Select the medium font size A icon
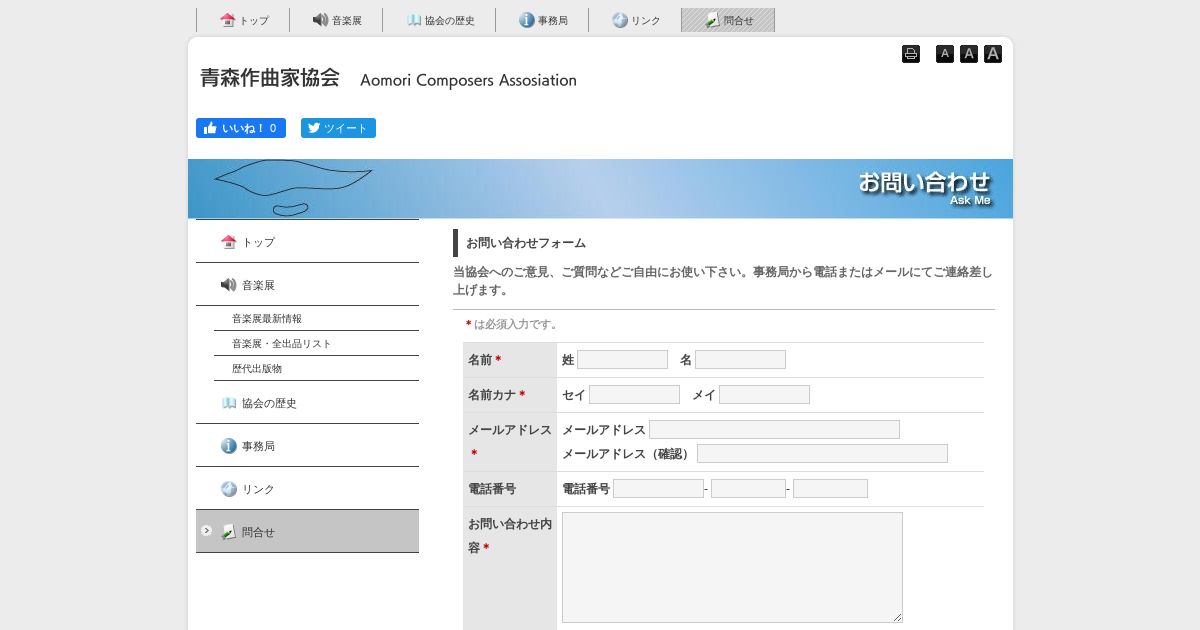1200x630 pixels. [x=969, y=54]
